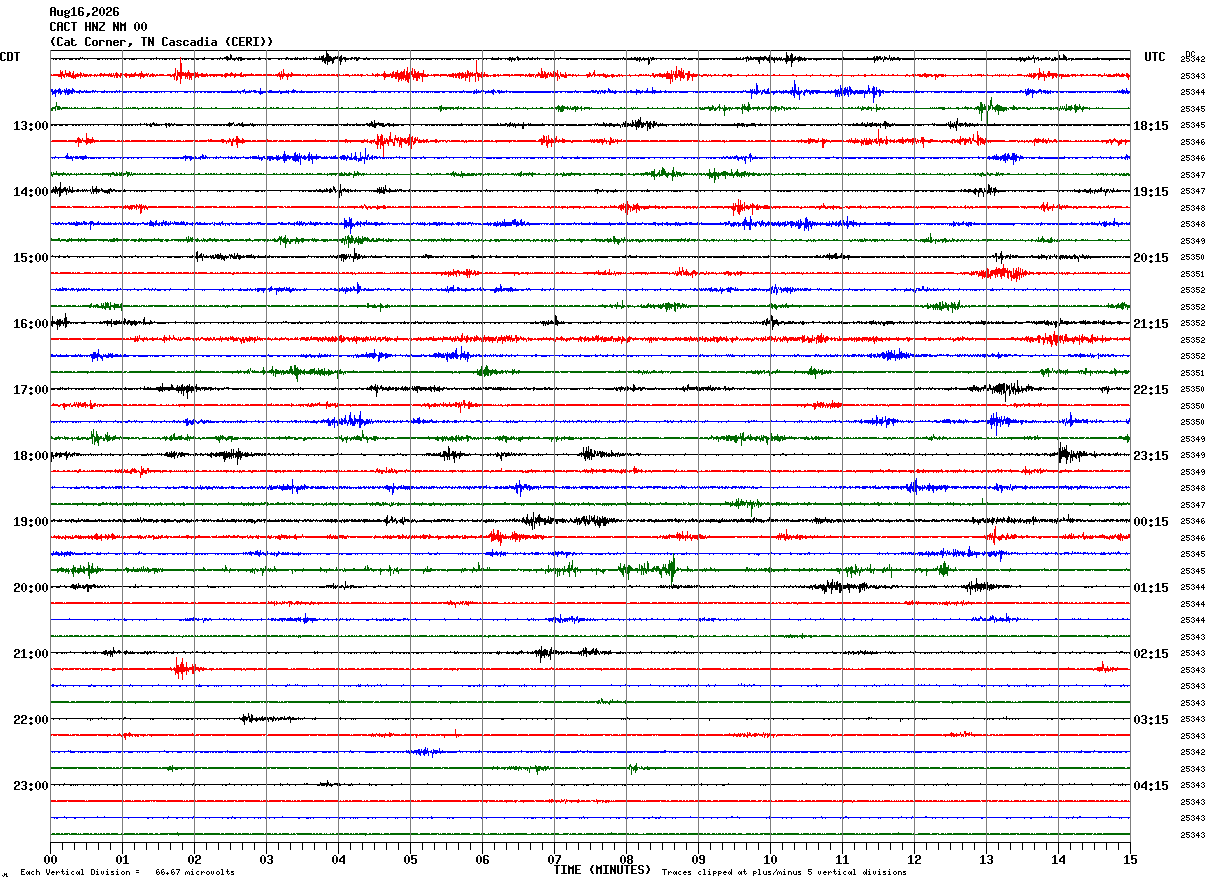Select the 13:00 CDT row label
The height and width of the screenshot is (886, 1210).
(x=31, y=126)
